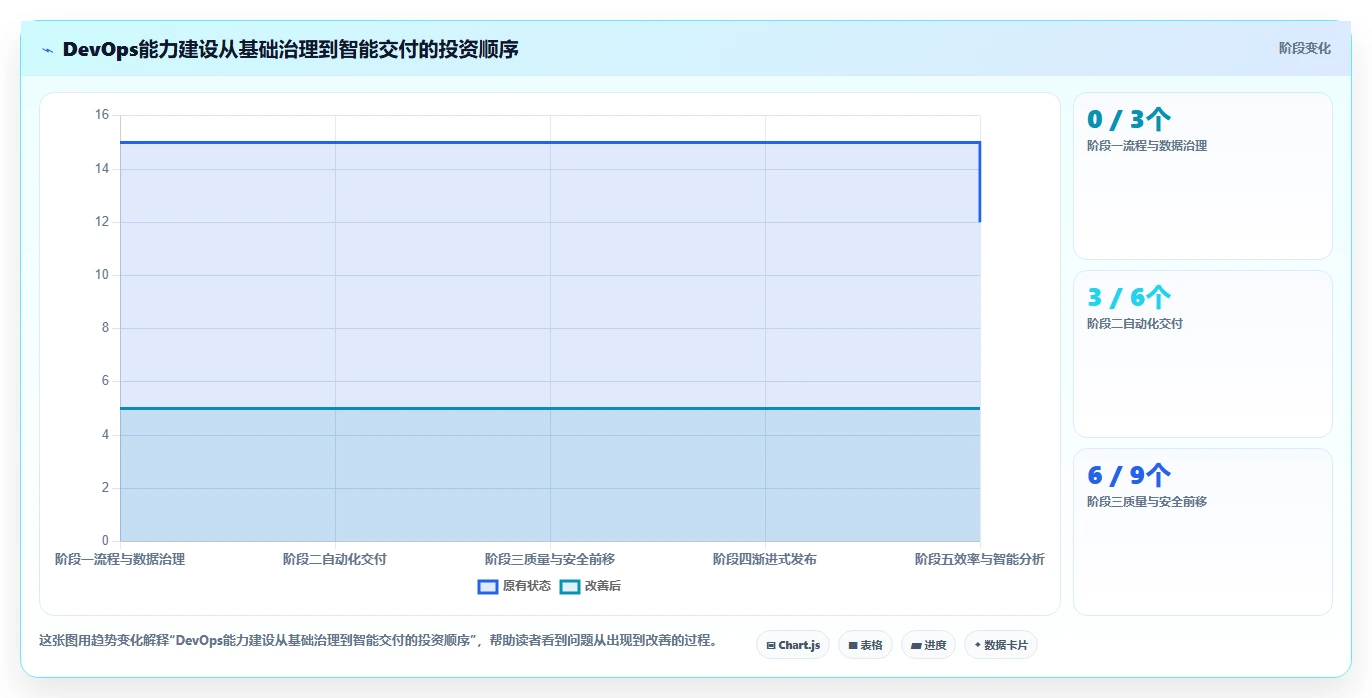
Task: Click x-axis label 阶段二自动化交付
Action: tap(335, 559)
